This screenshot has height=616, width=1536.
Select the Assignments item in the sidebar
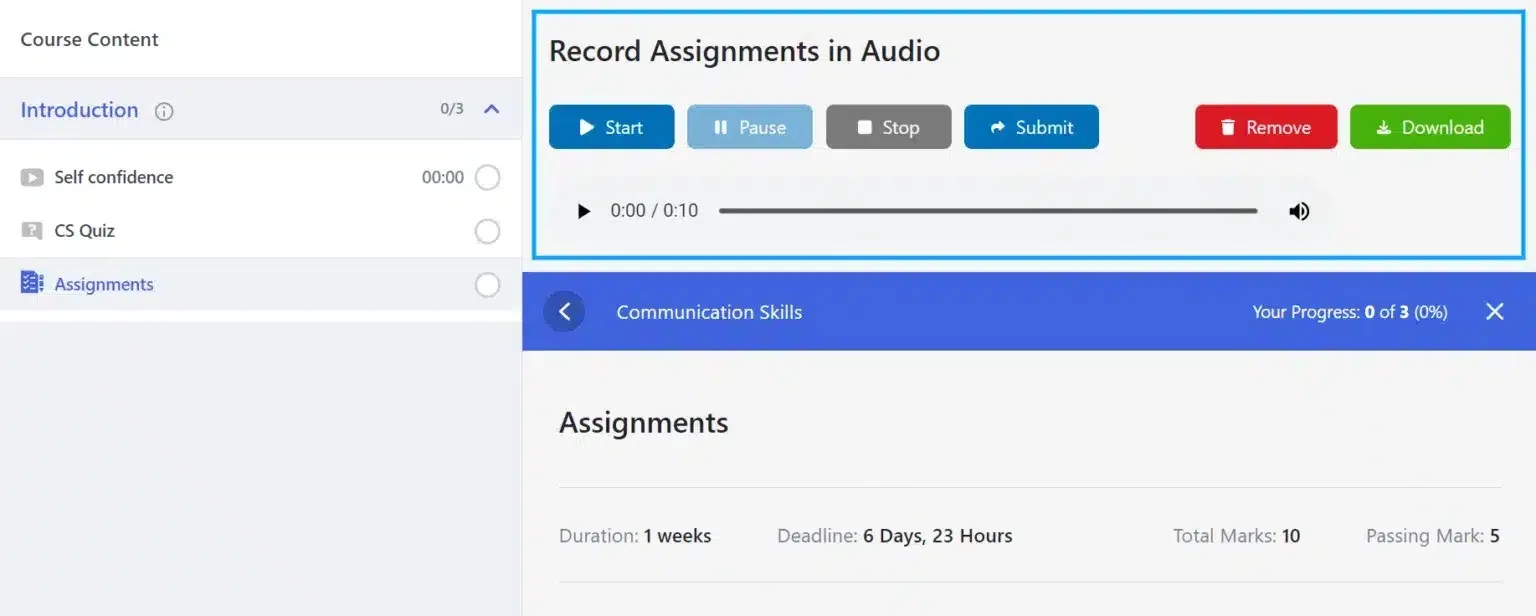click(x=104, y=284)
